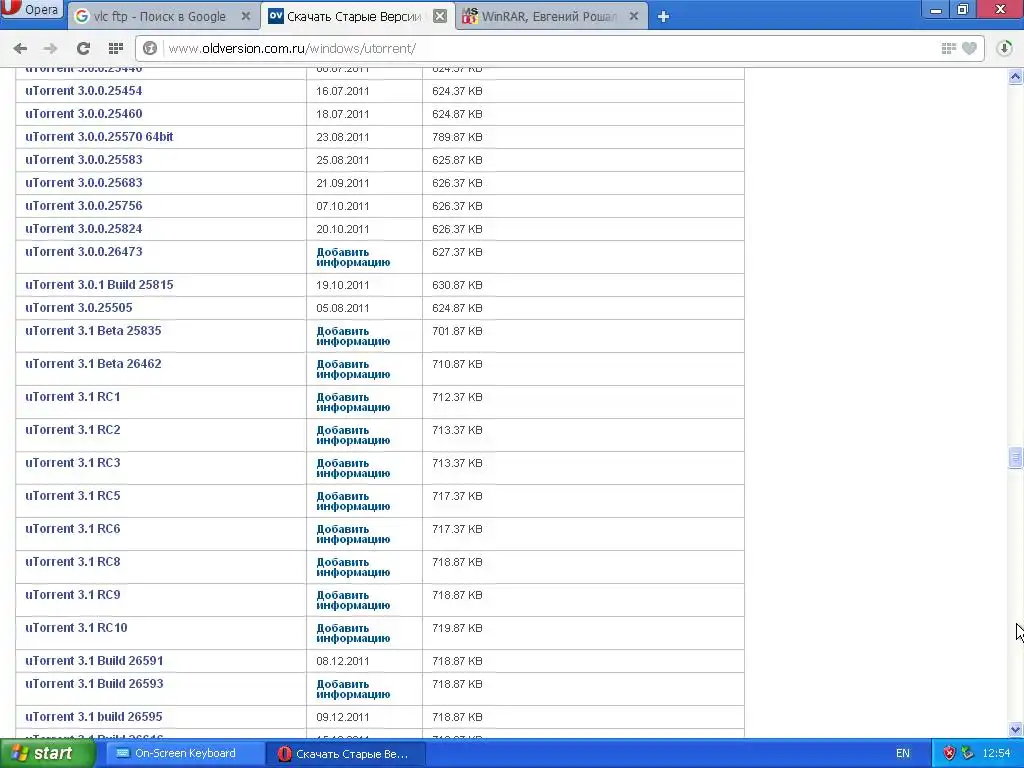The image size is (1024, 768).
Task: Open uTorrent 3.0.0.25583 link
Action: (84, 159)
